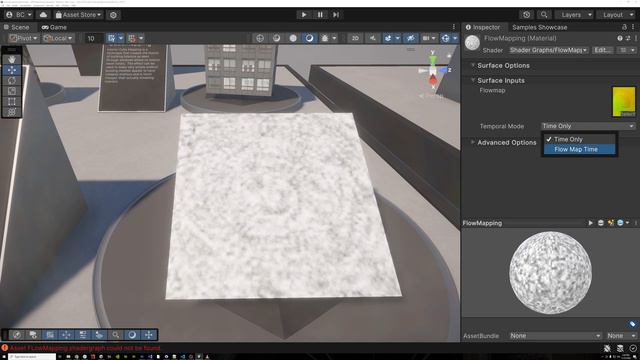Click the Edit... shader button
Screen dimensions: 640x360
coord(602,50)
